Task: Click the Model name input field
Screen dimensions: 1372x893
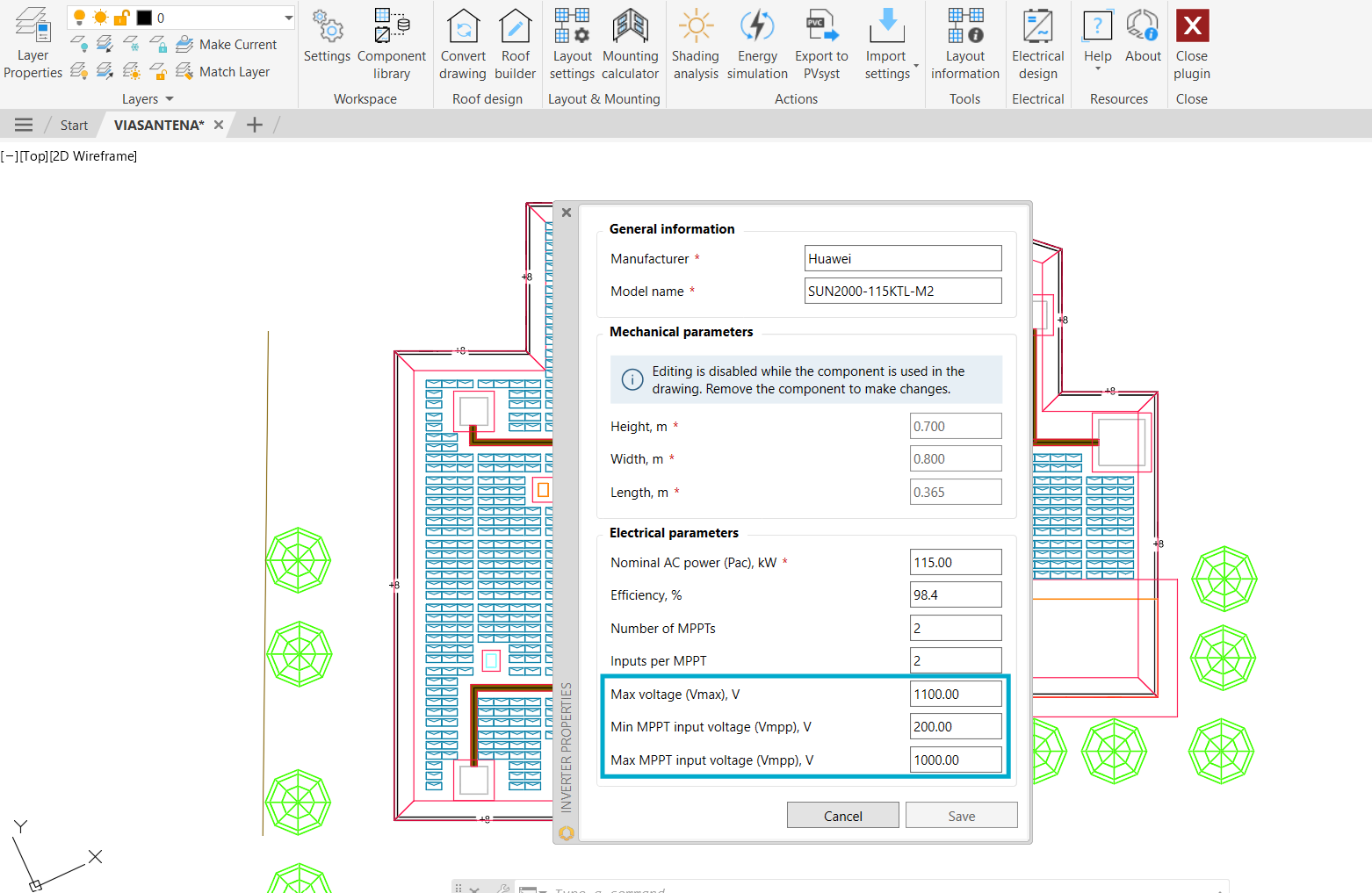Action: [903, 291]
